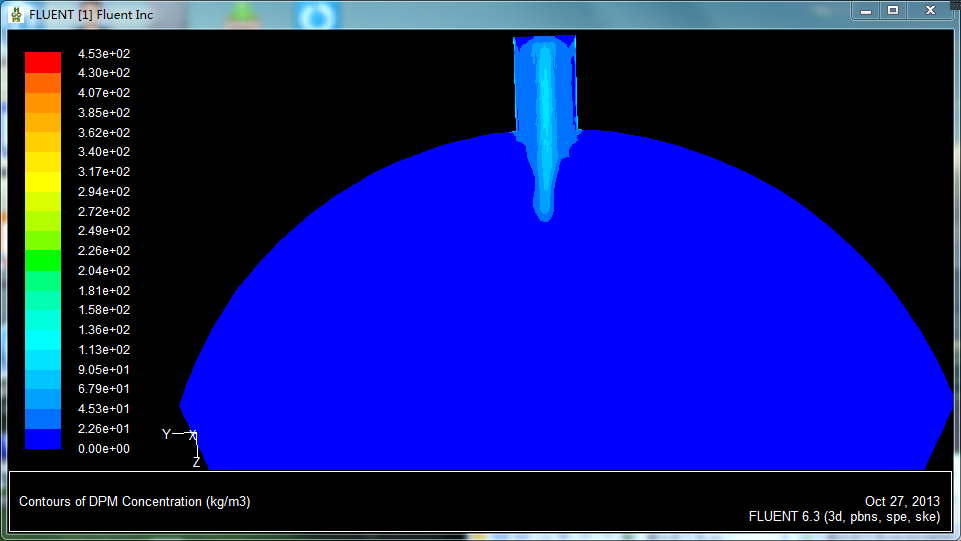This screenshot has width=961, height=541.
Task: Click the 1.13e+02 legend value
Action: 104,350
